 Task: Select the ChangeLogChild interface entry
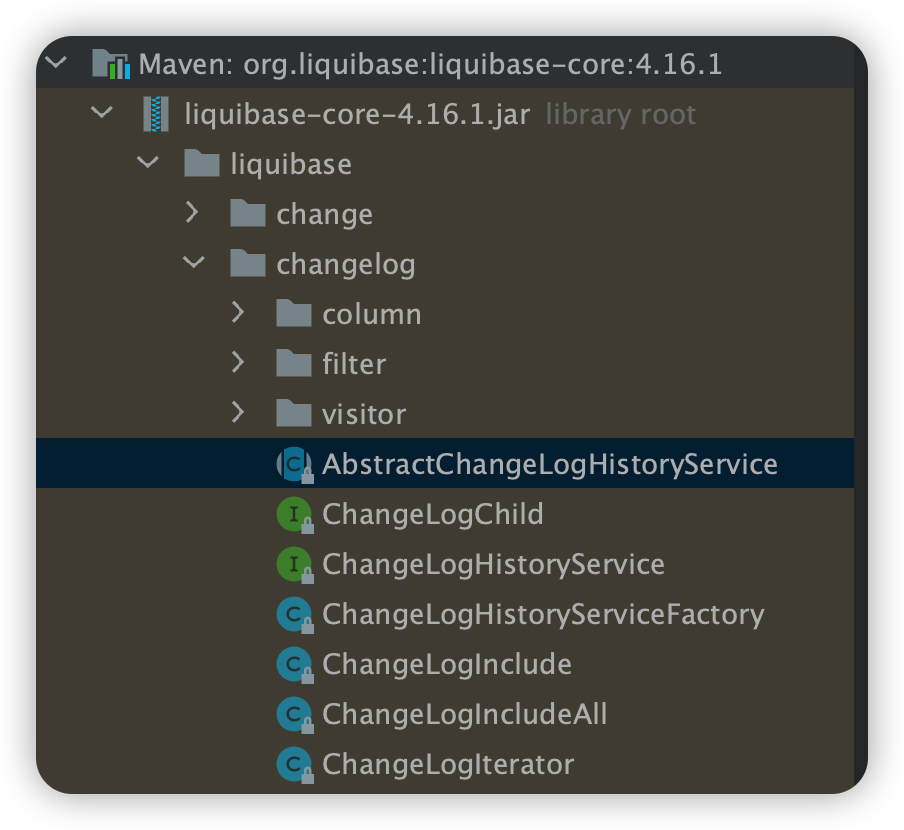point(432,514)
